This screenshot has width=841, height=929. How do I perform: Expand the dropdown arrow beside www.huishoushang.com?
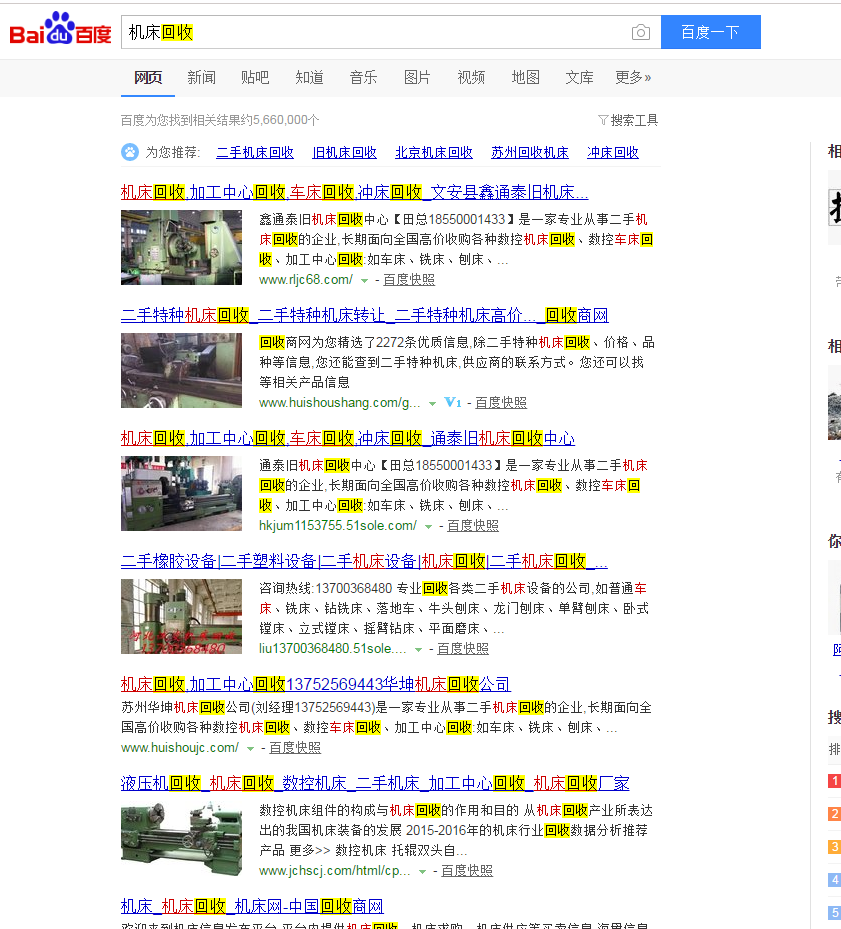pos(433,404)
